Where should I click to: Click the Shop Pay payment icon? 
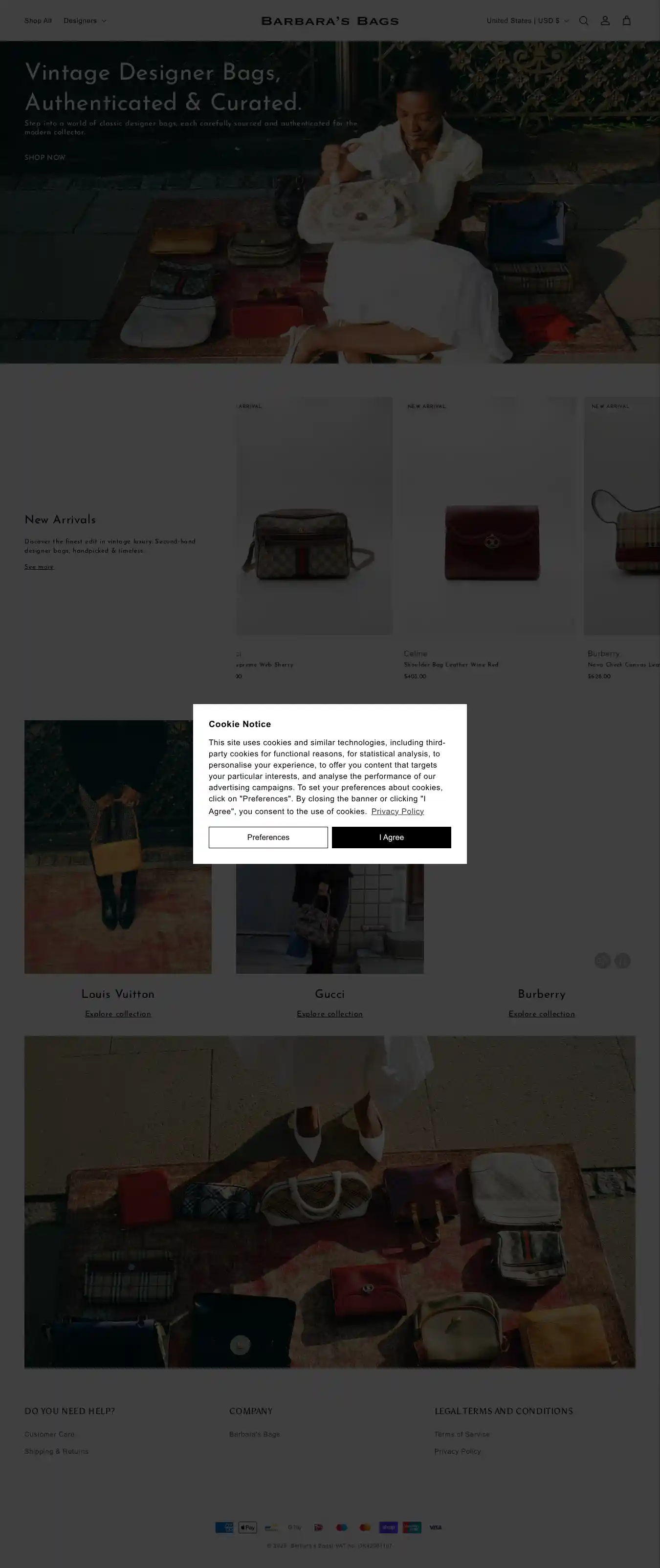click(389, 1527)
